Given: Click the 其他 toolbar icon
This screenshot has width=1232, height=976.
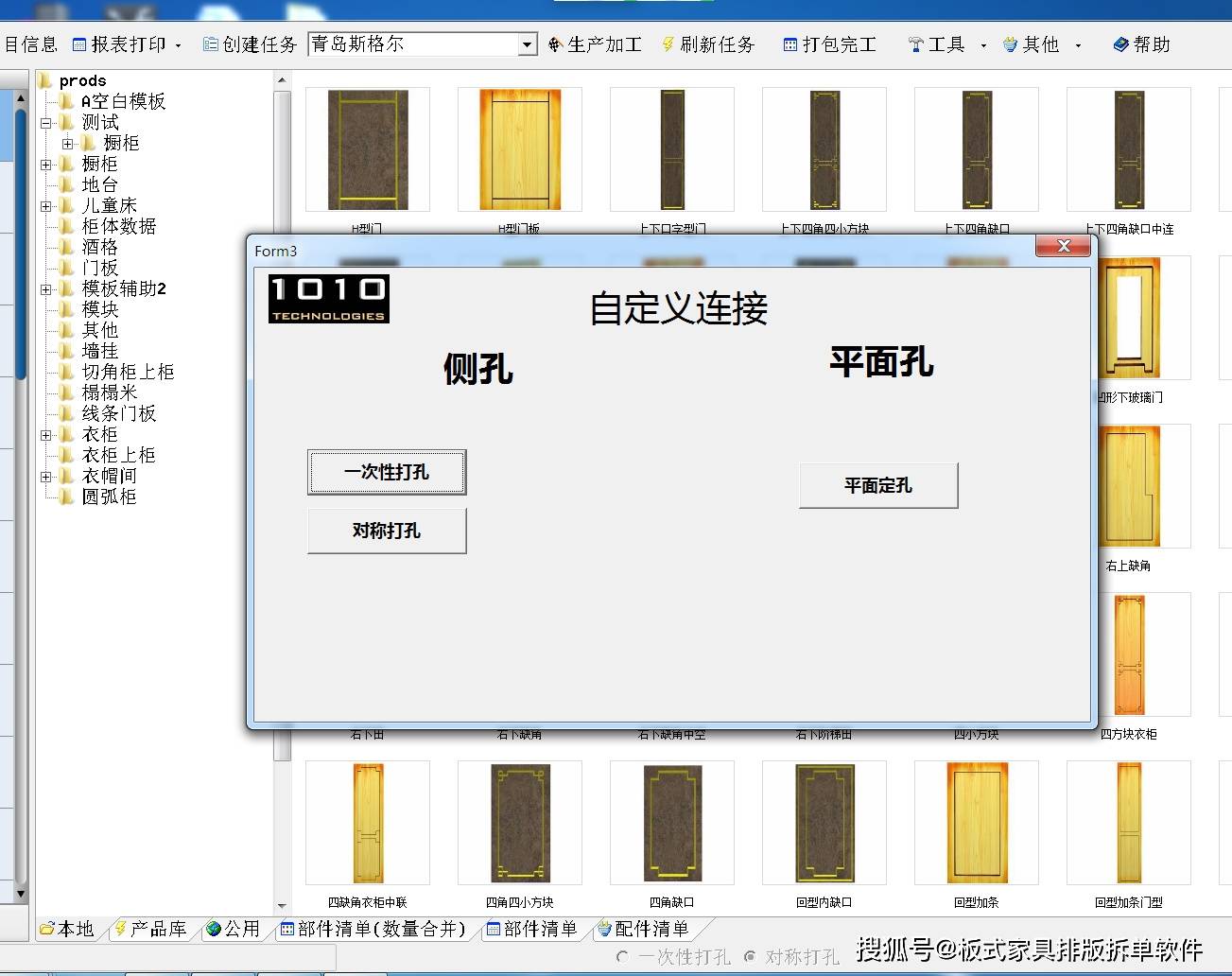Looking at the screenshot, I should click(x=1010, y=44).
